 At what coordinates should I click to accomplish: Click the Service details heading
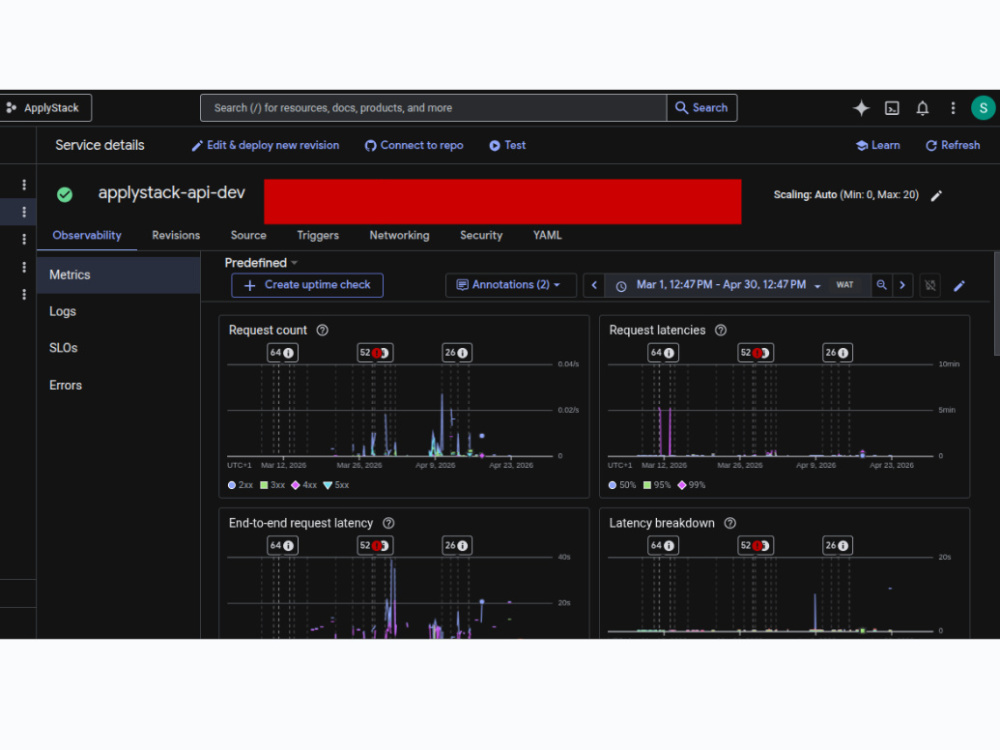pos(99,145)
